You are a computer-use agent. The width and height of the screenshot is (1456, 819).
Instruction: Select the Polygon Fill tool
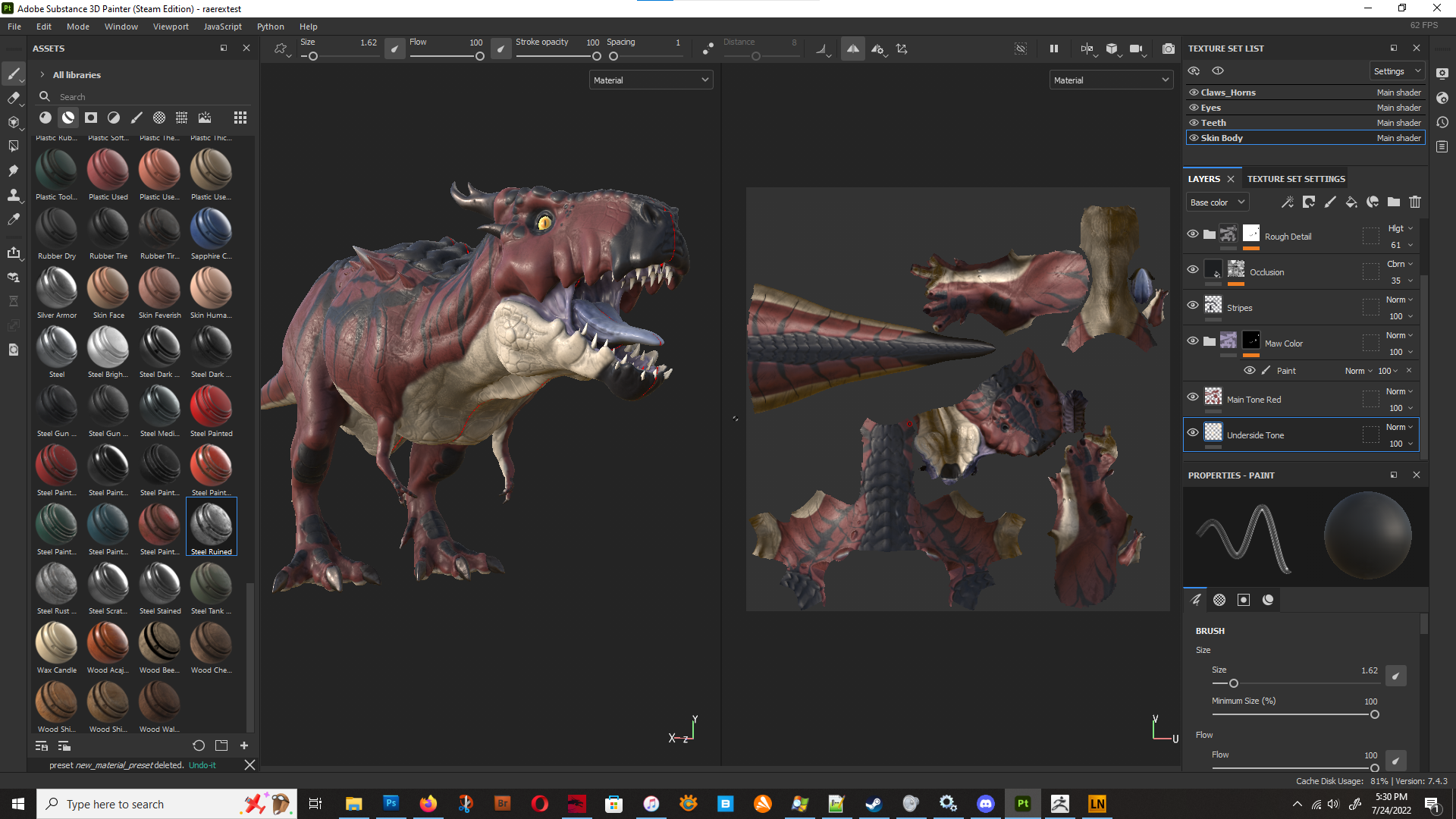[14, 146]
